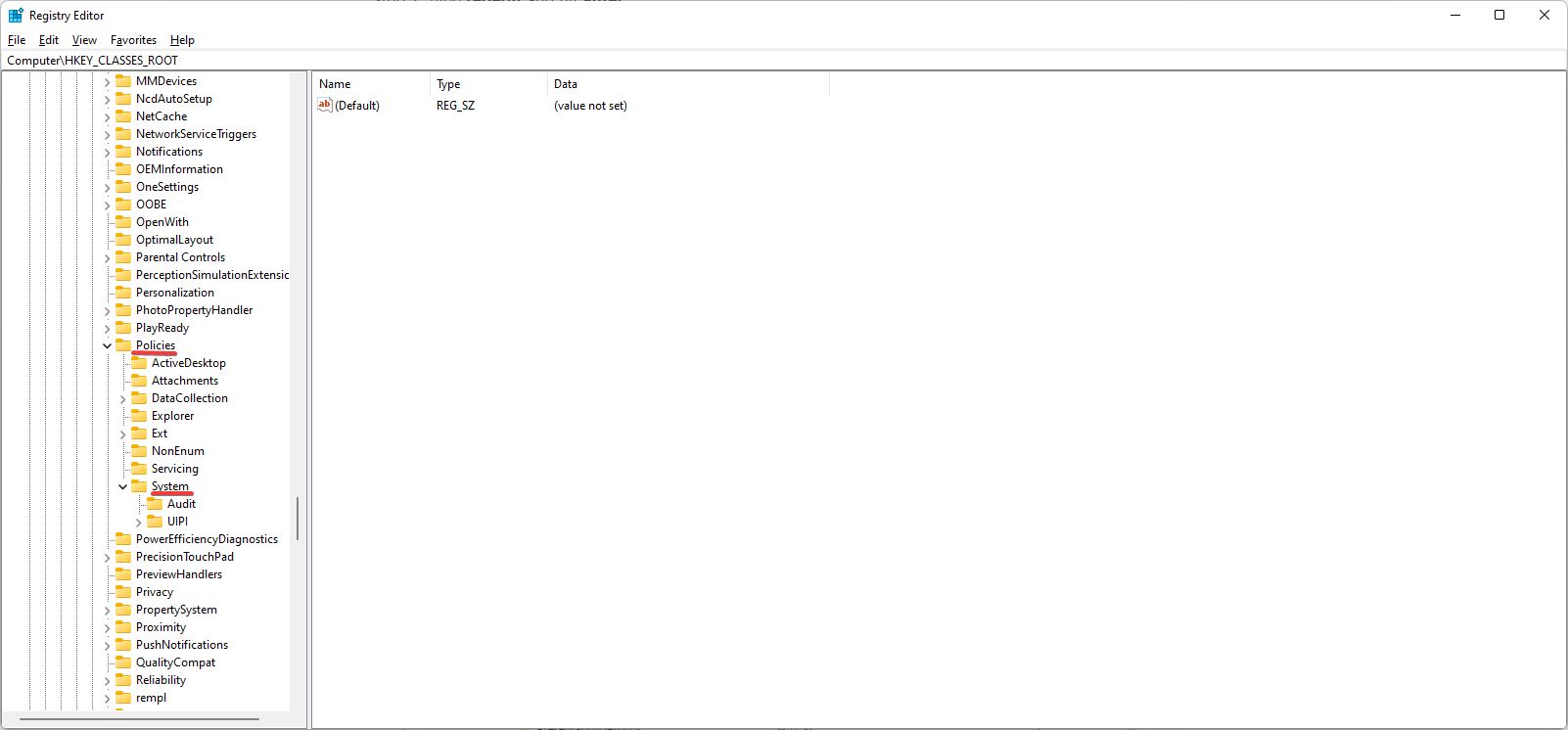The height and width of the screenshot is (730, 1568).
Task: Click the (Default) string value icon
Action: pos(325,105)
